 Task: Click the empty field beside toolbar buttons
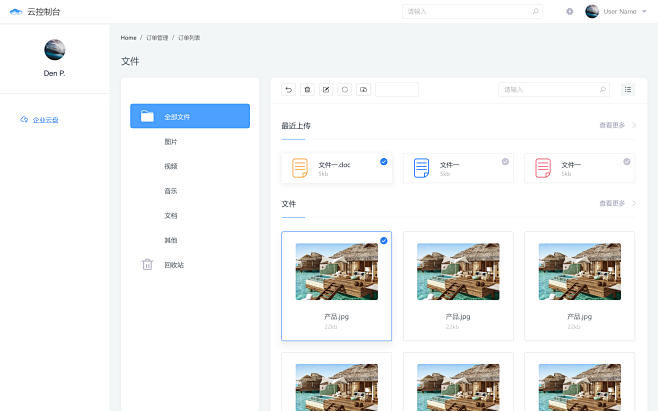point(397,89)
